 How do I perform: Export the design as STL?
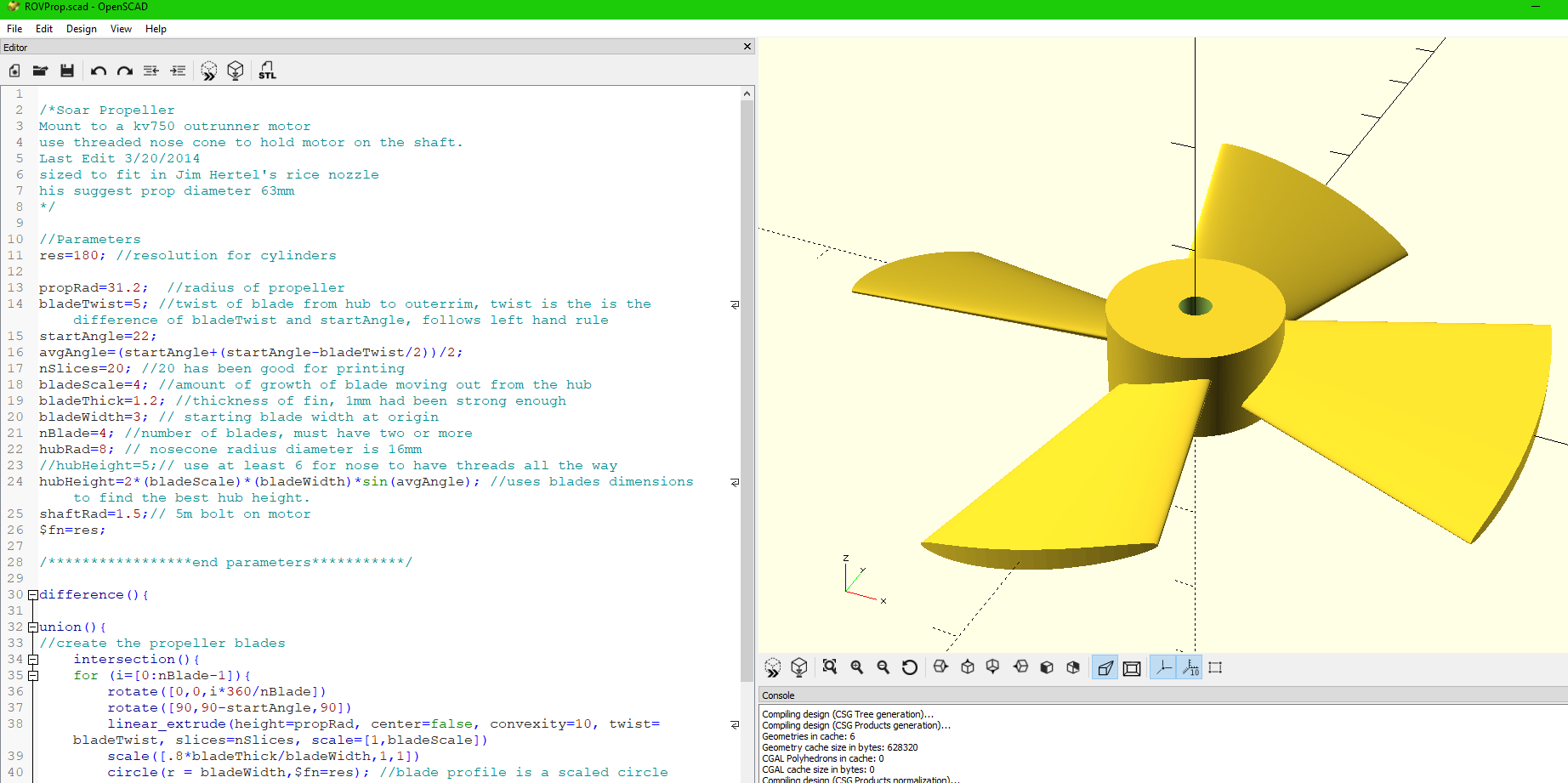click(x=267, y=71)
